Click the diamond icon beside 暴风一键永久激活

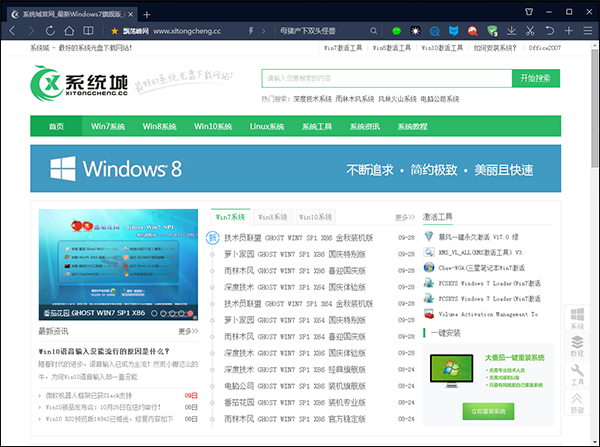click(429, 237)
